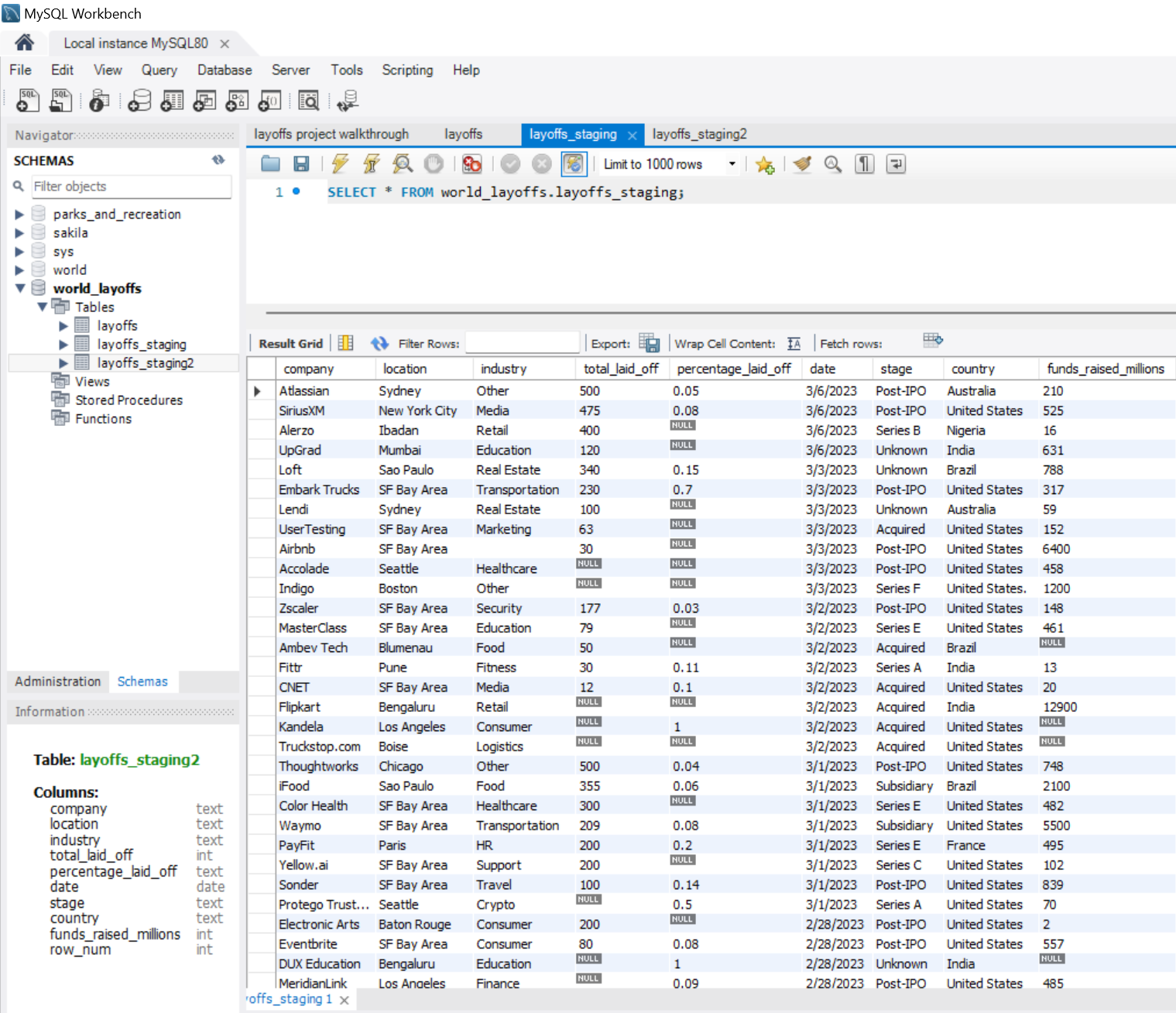The image size is (1176, 1013).
Task: Switch to the layoffs_staging2 query tab
Action: pos(699,134)
